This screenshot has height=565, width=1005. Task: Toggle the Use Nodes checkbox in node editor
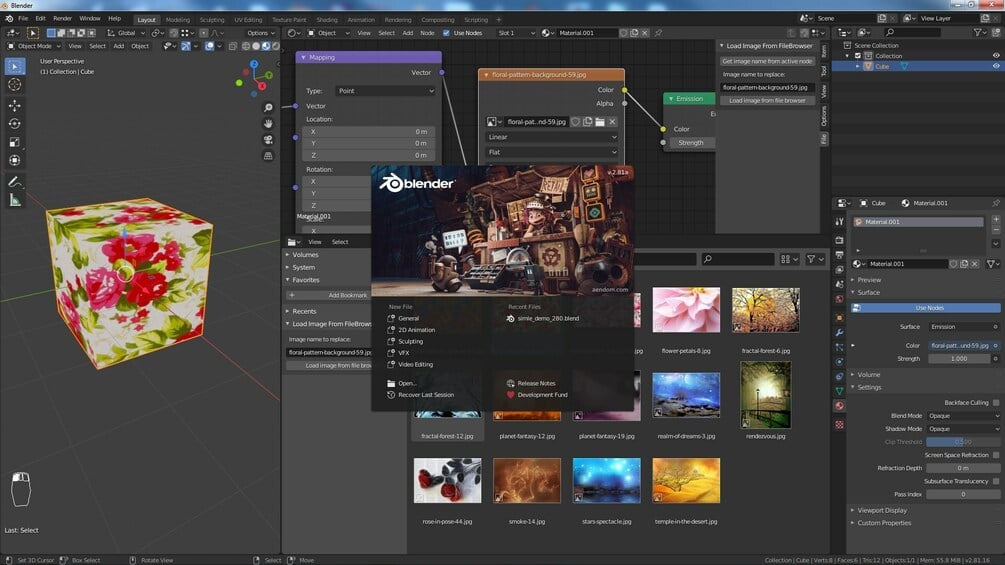[x=446, y=33]
